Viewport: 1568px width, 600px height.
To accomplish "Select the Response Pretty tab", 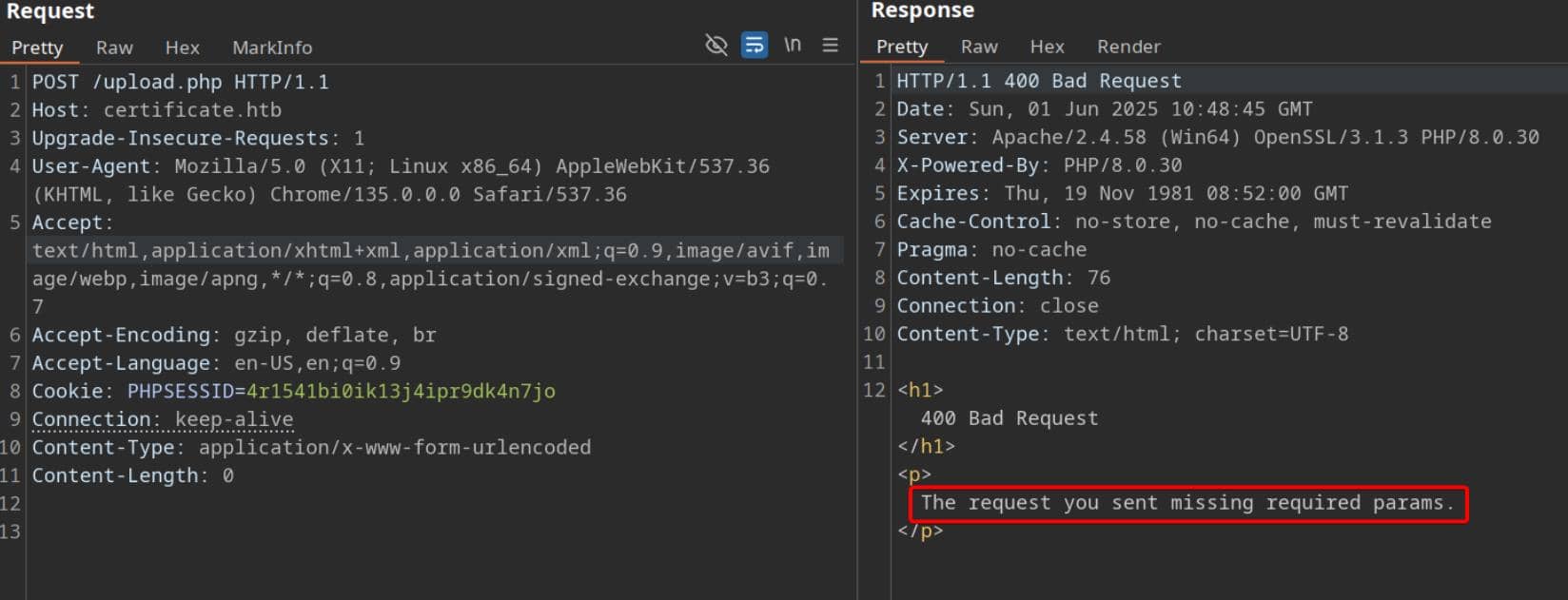I will point(902,47).
